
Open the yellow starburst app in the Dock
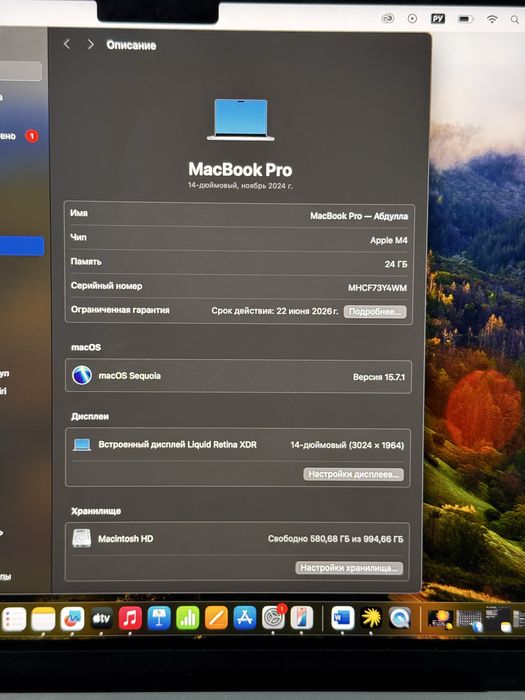coord(371,618)
